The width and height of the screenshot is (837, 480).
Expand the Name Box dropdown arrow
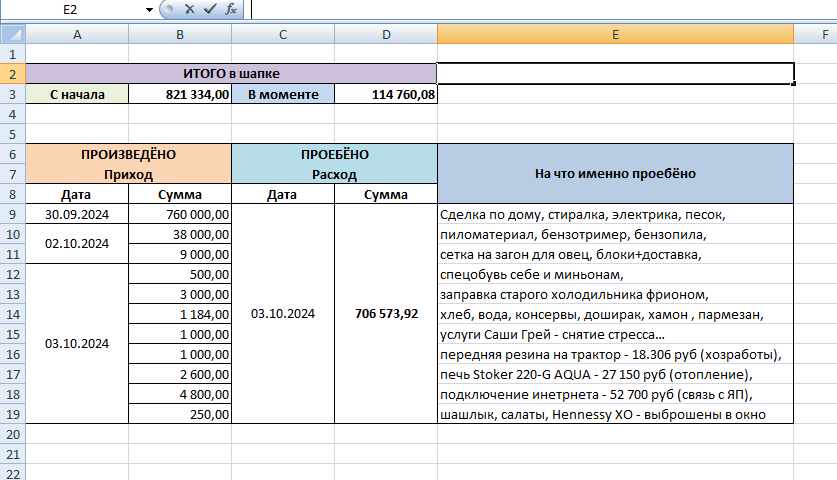(x=149, y=10)
